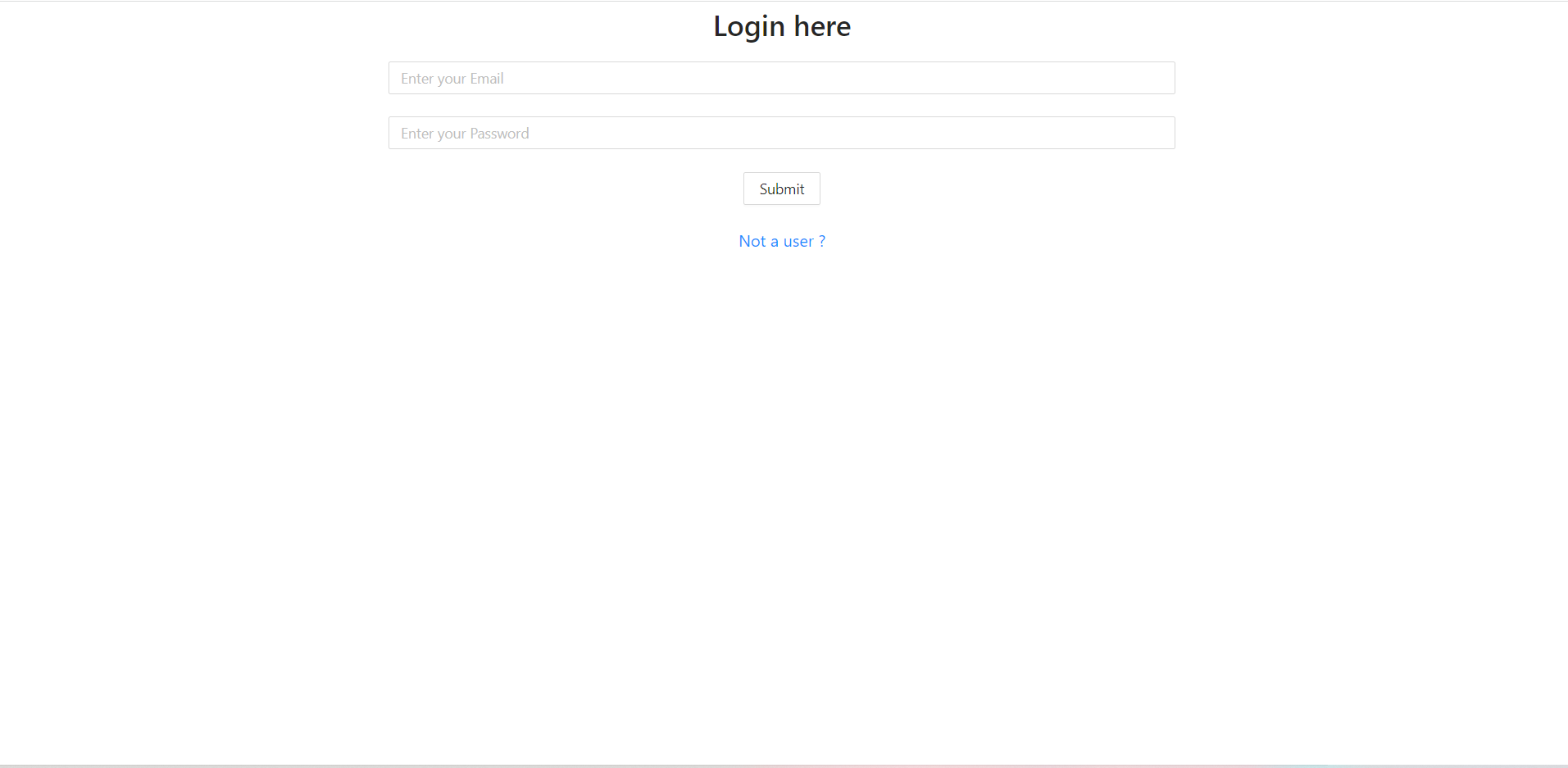
Task: Navigate to registration via Not a user link
Action: (x=781, y=240)
